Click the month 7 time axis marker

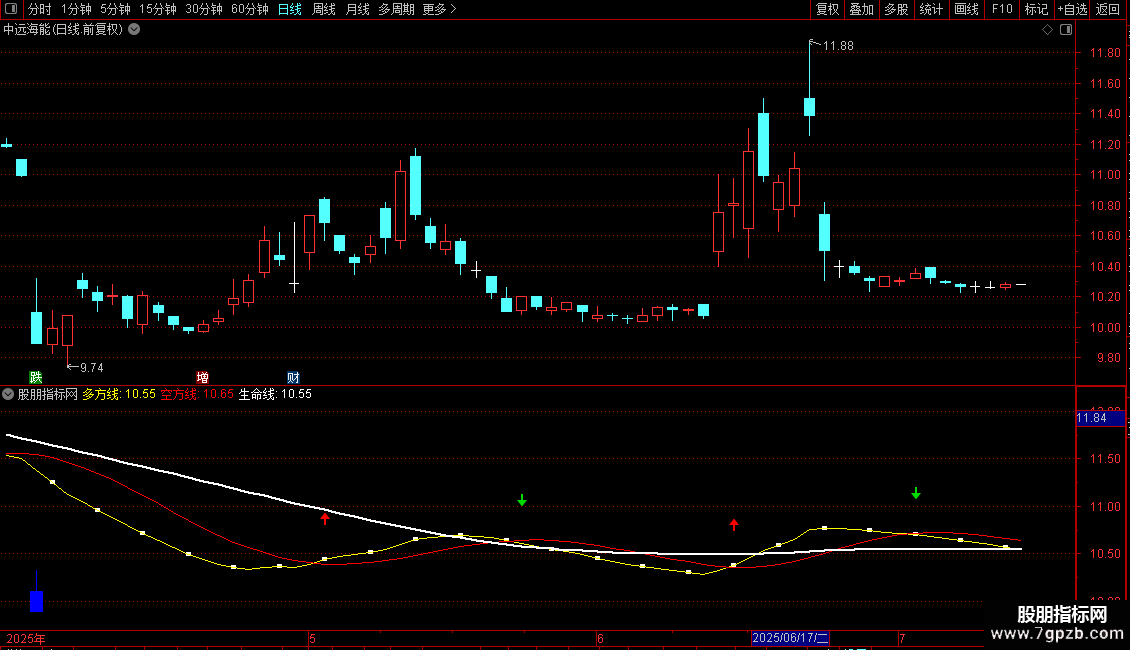pos(902,638)
